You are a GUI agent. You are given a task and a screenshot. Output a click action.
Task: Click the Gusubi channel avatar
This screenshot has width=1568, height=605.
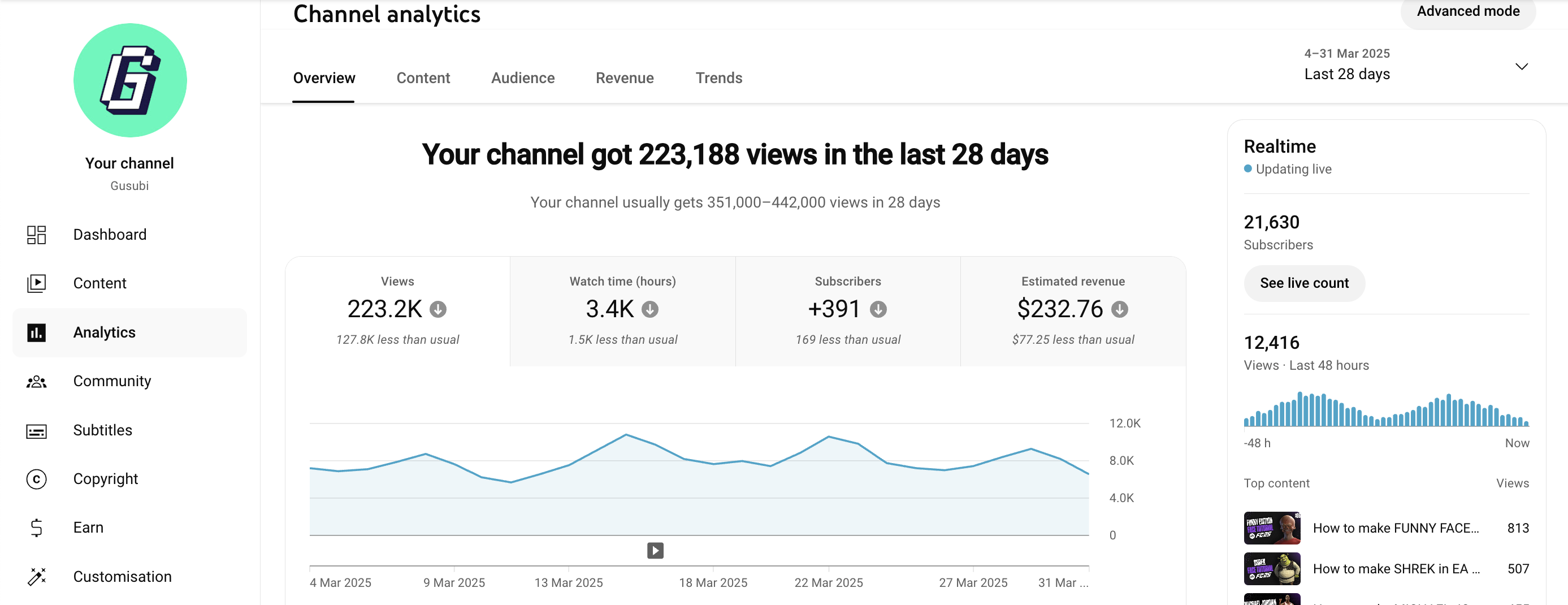pos(130,80)
